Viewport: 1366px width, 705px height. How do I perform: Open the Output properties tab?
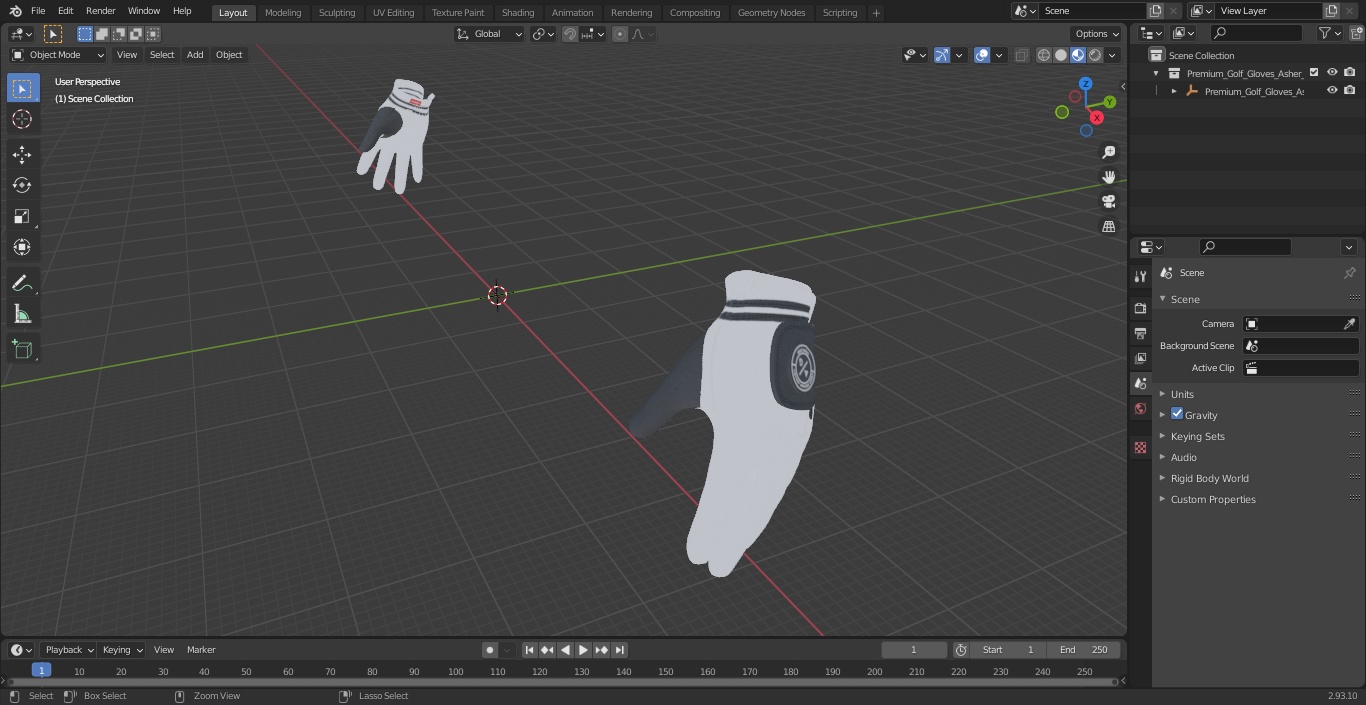point(1140,333)
